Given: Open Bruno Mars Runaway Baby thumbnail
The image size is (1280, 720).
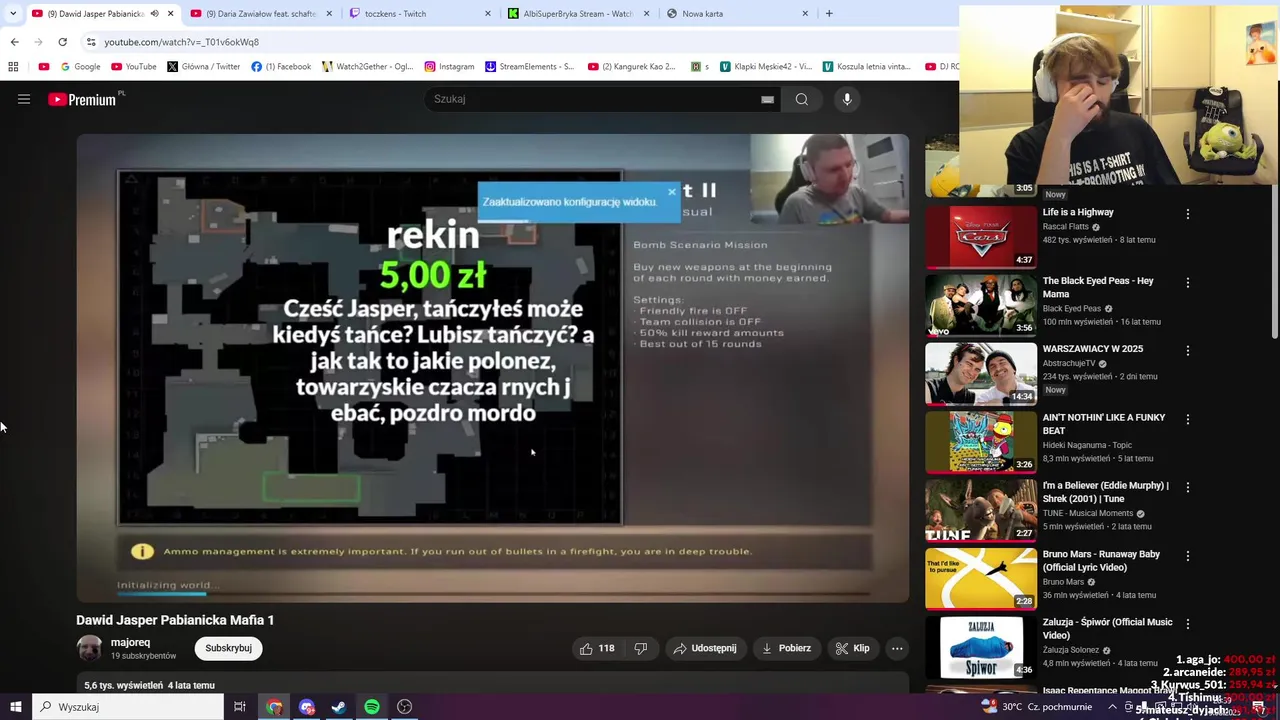Looking at the screenshot, I should [x=981, y=578].
